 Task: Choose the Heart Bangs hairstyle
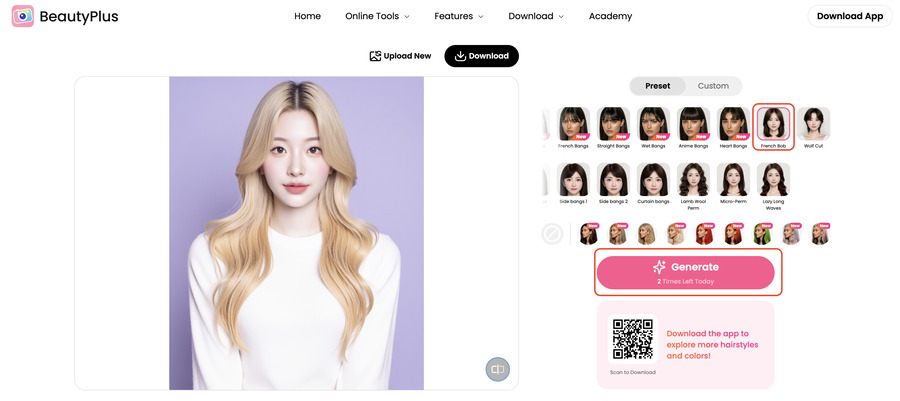[x=733, y=128]
